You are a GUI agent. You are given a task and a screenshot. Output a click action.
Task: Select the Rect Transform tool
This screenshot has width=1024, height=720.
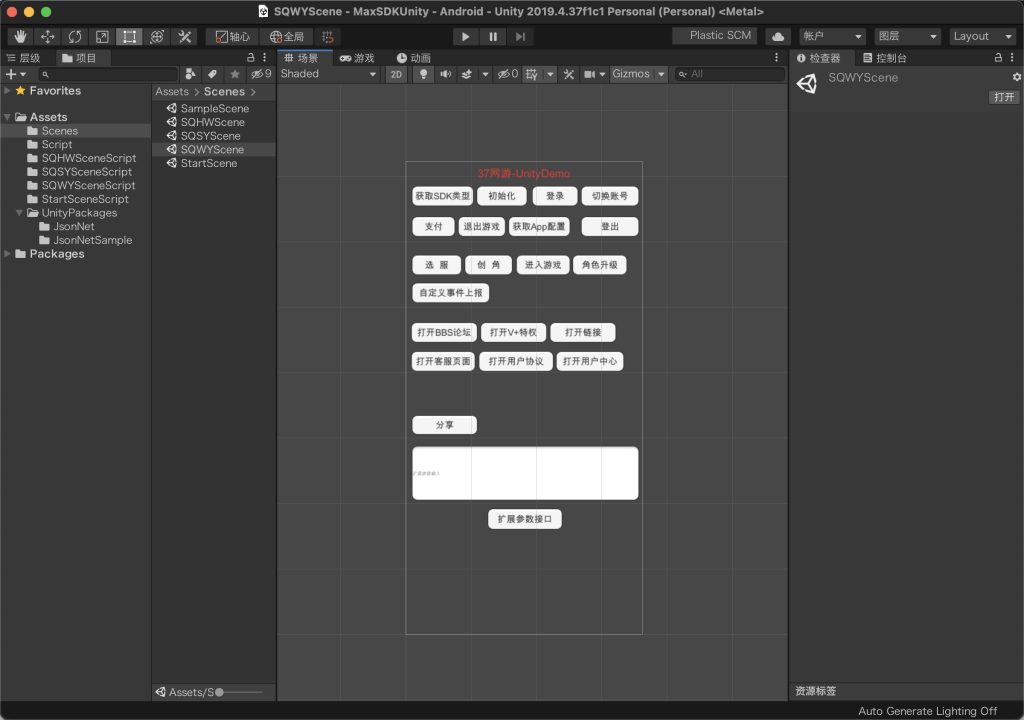[129, 37]
